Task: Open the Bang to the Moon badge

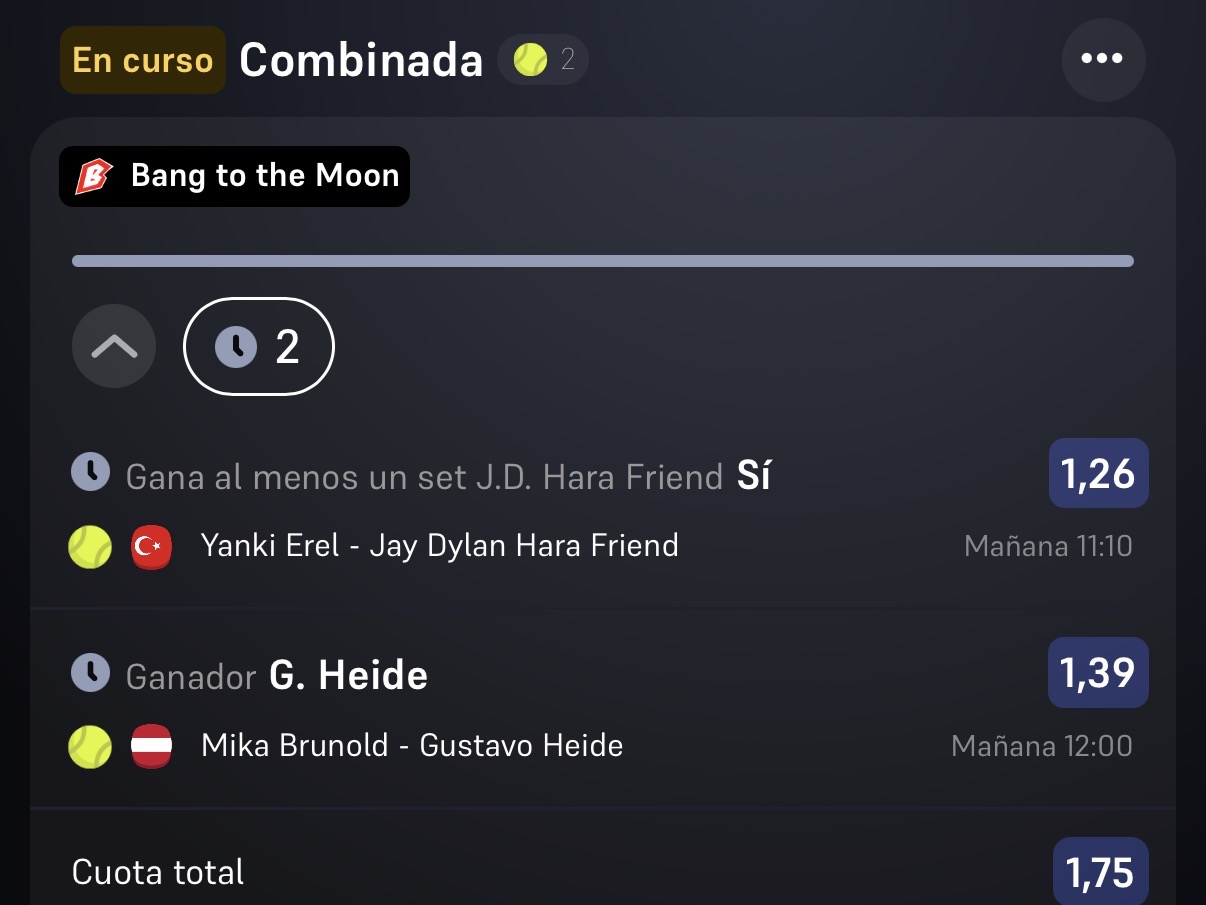Action: tap(235, 176)
